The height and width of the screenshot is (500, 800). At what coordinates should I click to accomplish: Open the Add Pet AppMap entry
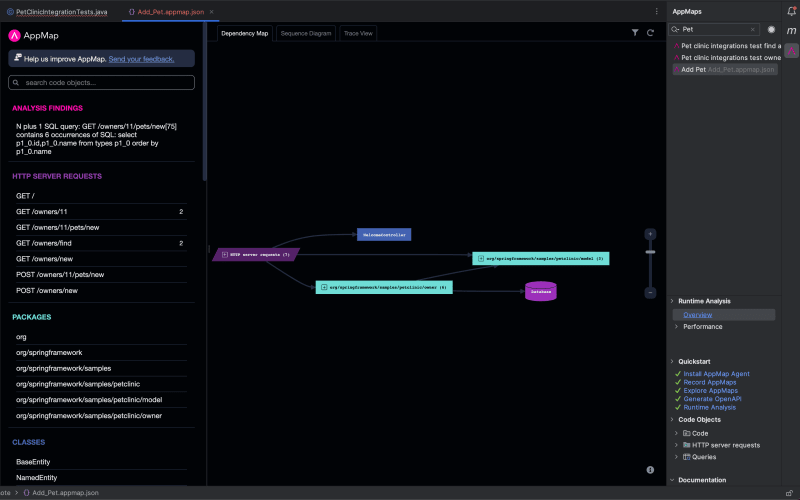tap(725, 69)
